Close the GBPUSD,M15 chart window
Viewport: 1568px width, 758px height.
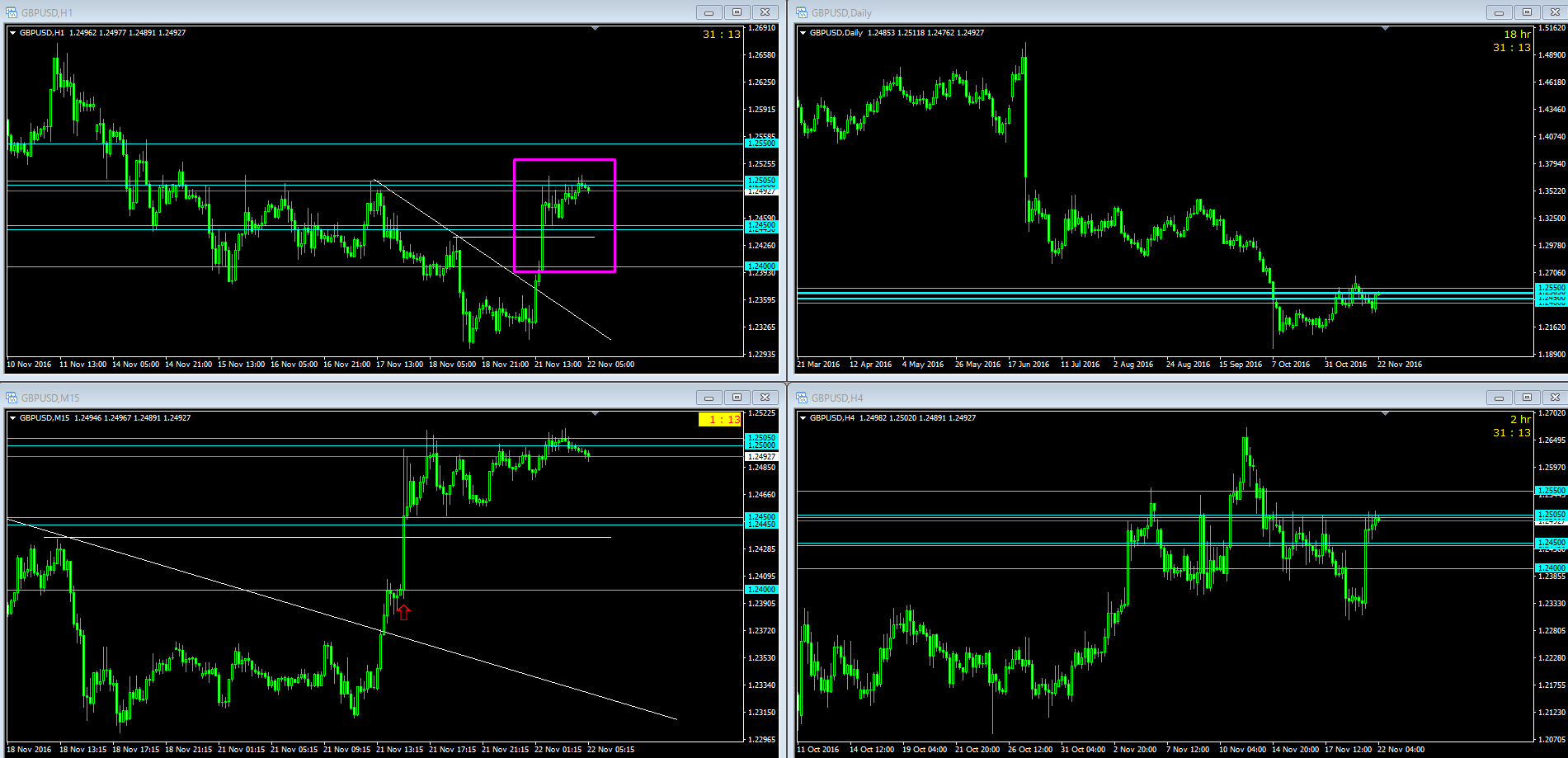click(765, 398)
